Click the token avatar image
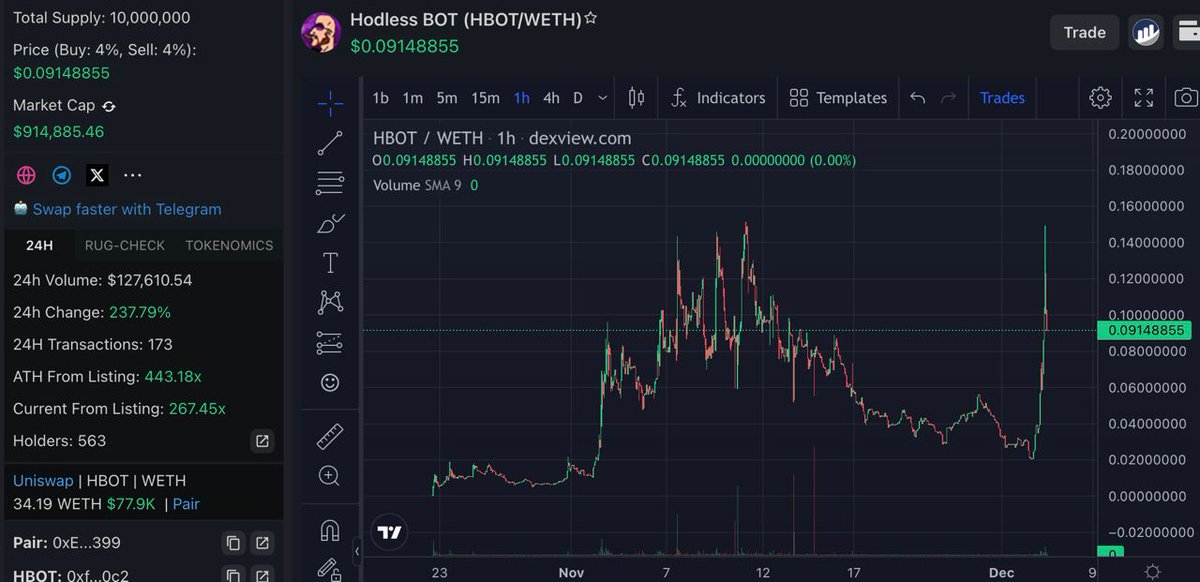1200x582 pixels. [321, 32]
